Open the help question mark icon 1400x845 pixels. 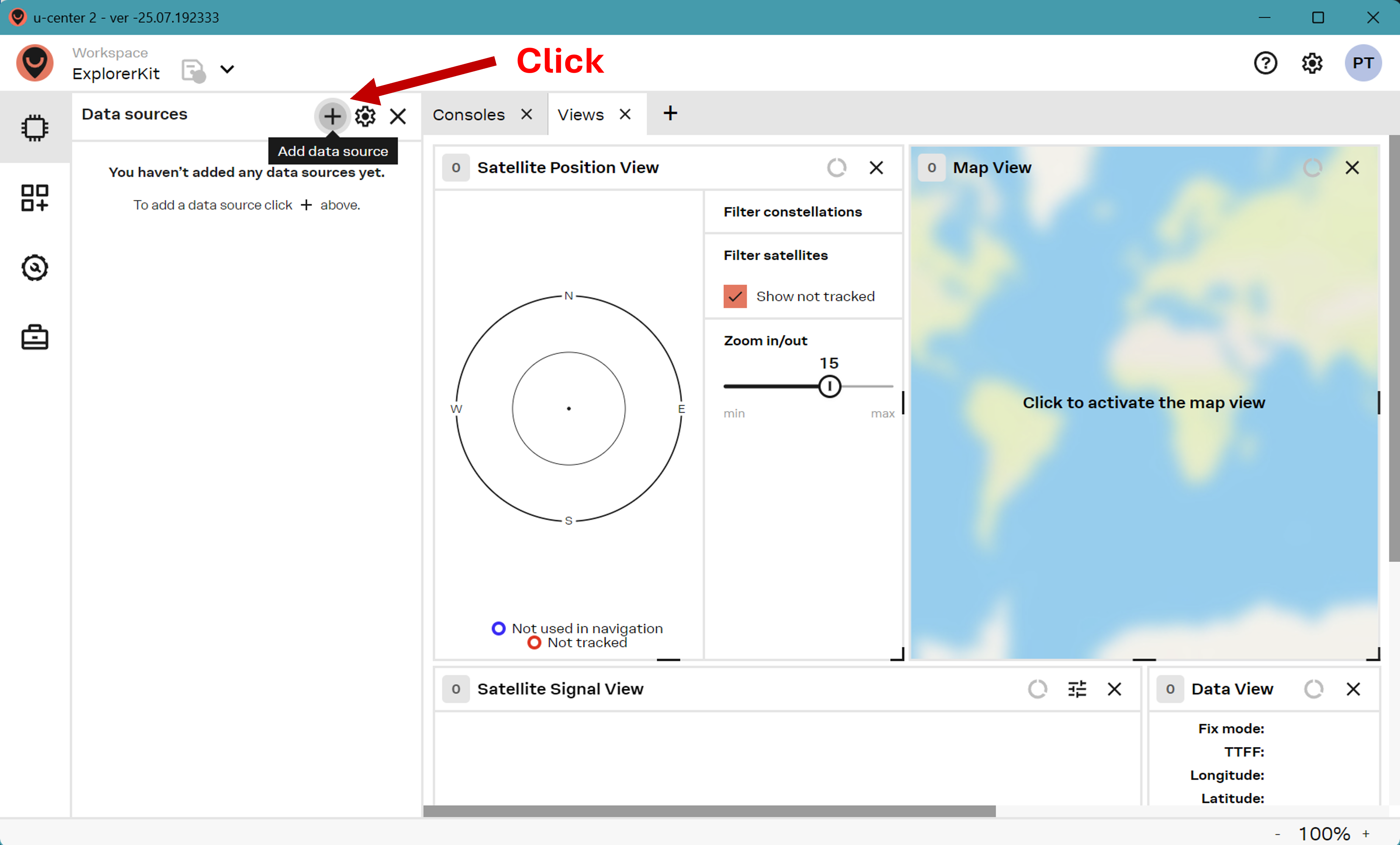1265,63
